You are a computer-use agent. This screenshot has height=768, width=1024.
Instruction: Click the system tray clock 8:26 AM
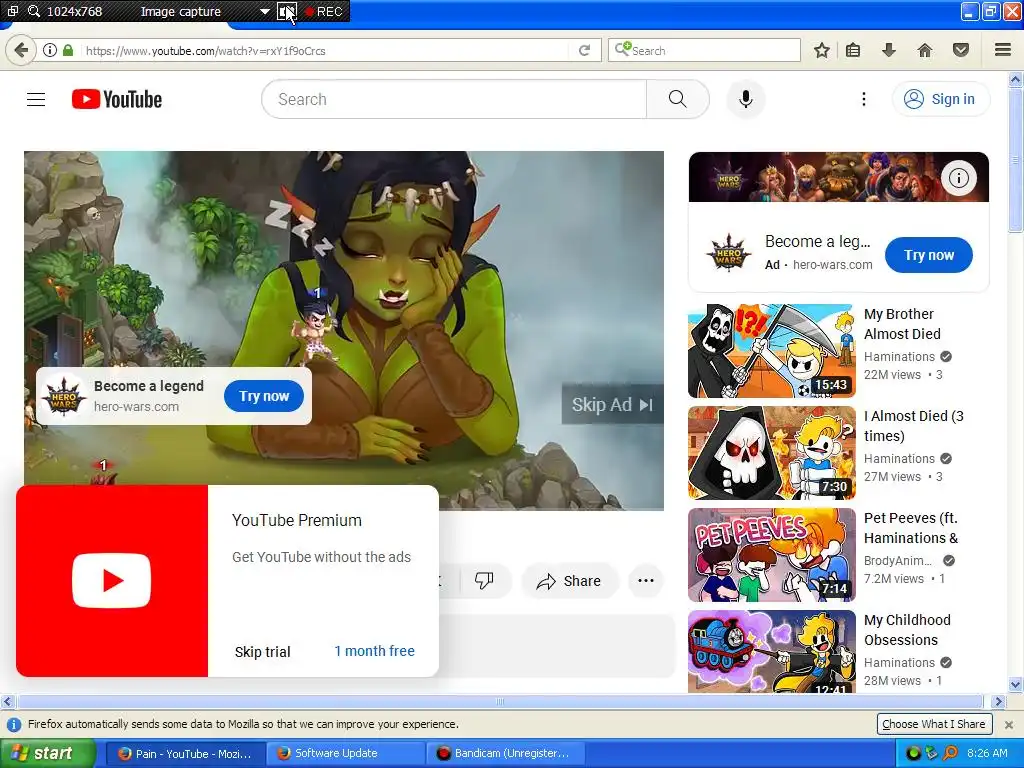(987, 753)
